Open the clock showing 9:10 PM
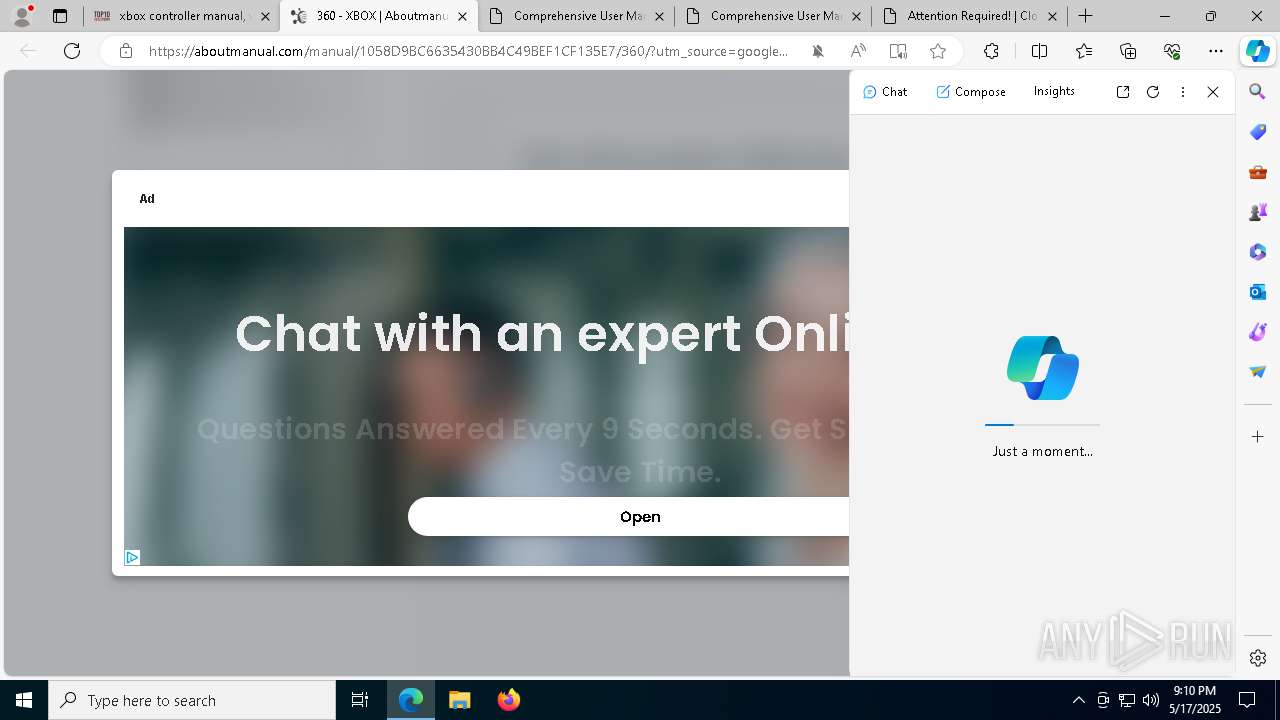This screenshot has width=1280, height=720. 1195,700
